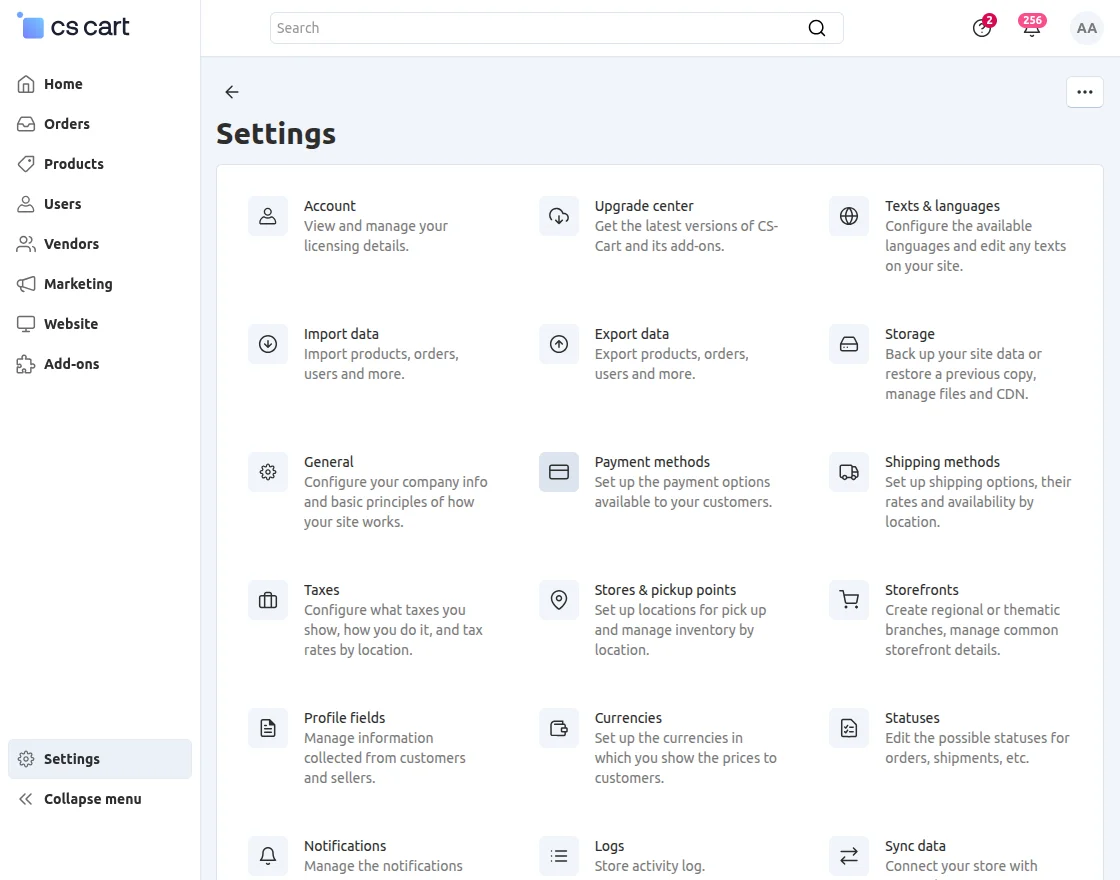Open the Account settings icon
Screen dimensions: 1120x880
pyautogui.click(x=268, y=216)
